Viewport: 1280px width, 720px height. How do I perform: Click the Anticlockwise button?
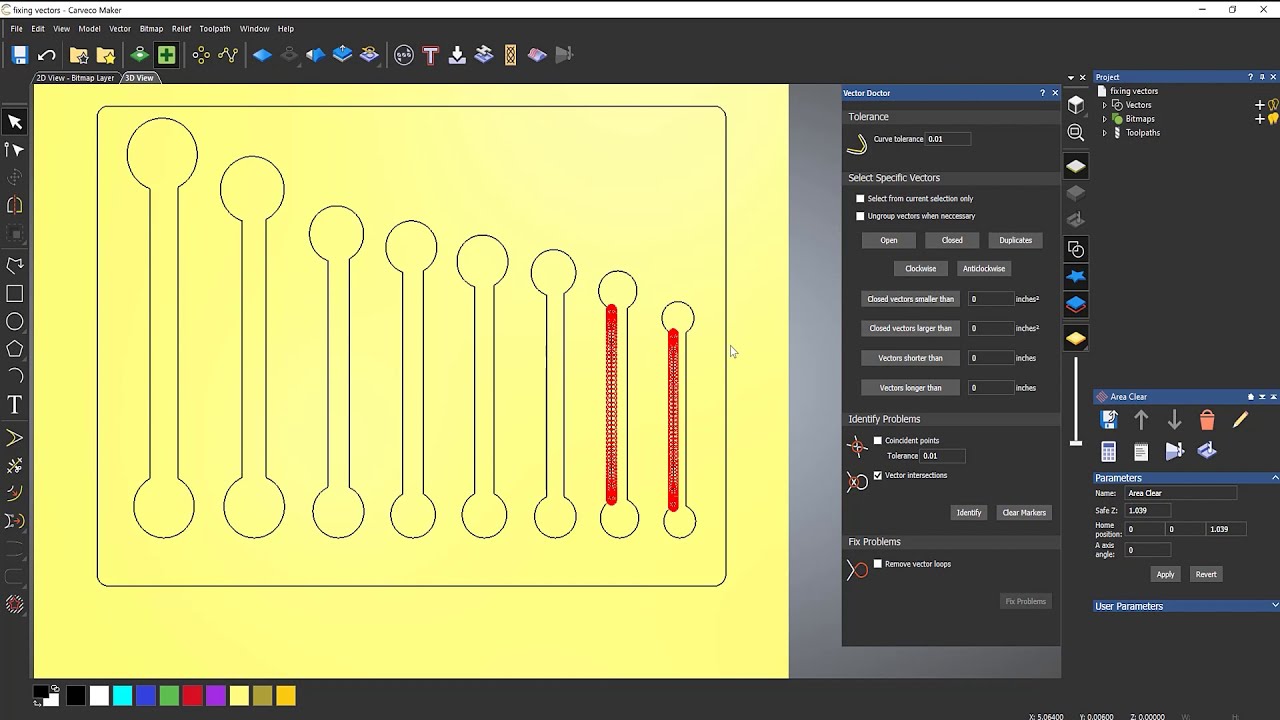click(984, 268)
